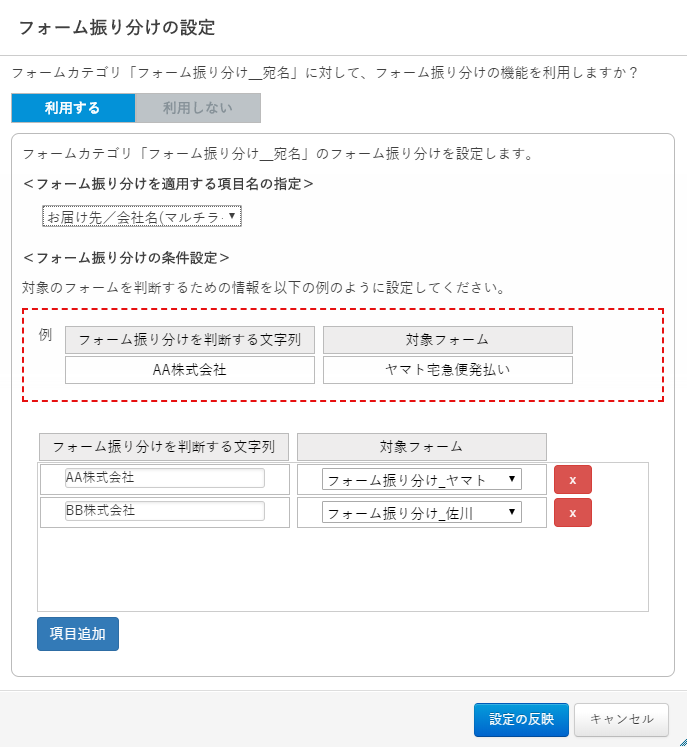This screenshot has width=687, height=747.
Task: Cancel the dialog via キャンセル
Action: pyautogui.click(x=621, y=720)
